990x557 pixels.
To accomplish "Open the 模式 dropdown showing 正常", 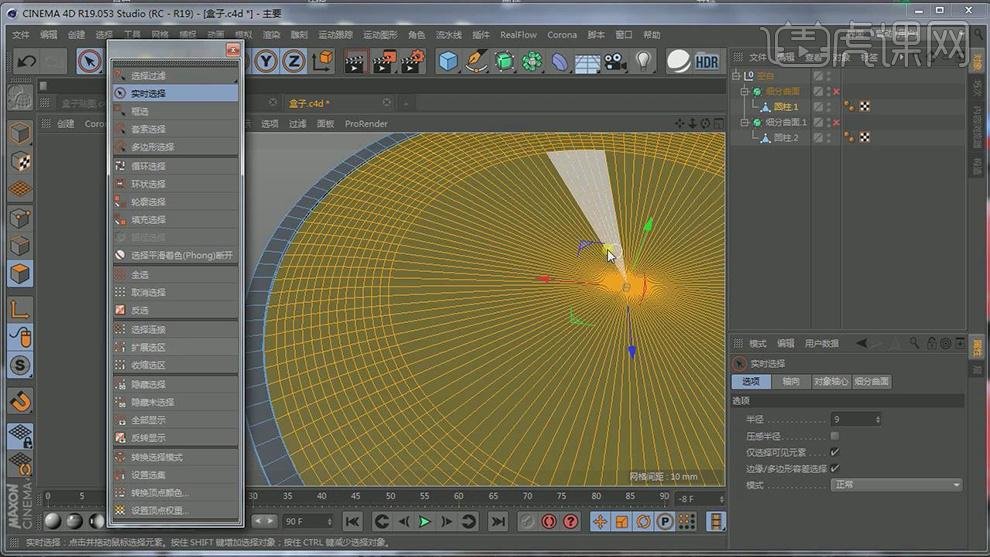I will (896, 484).
